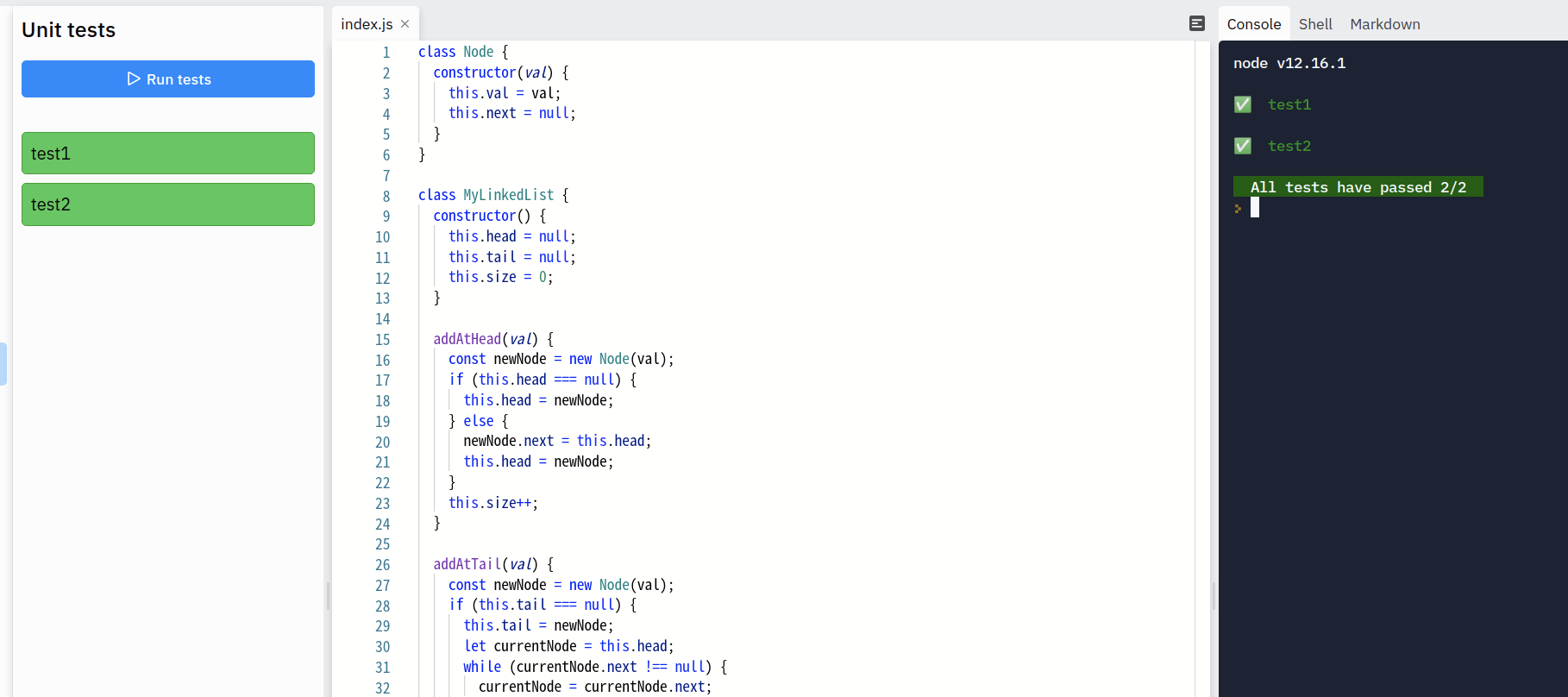Click 'while (currentNode.next !== null) {' line
Viewport: 1568px width, 697px height.
pyautogui.click(x=595, y=667)
